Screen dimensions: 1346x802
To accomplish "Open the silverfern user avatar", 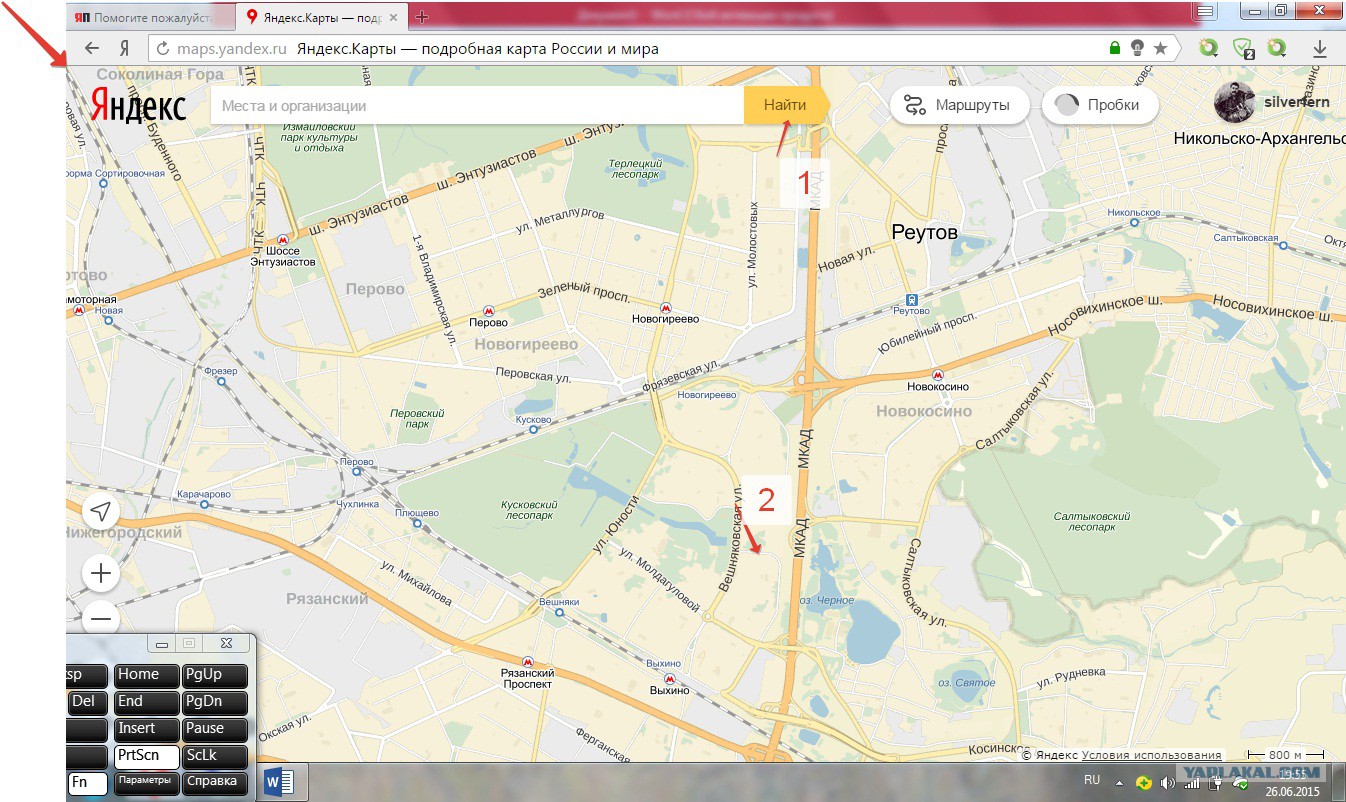I will (1234, 102).
